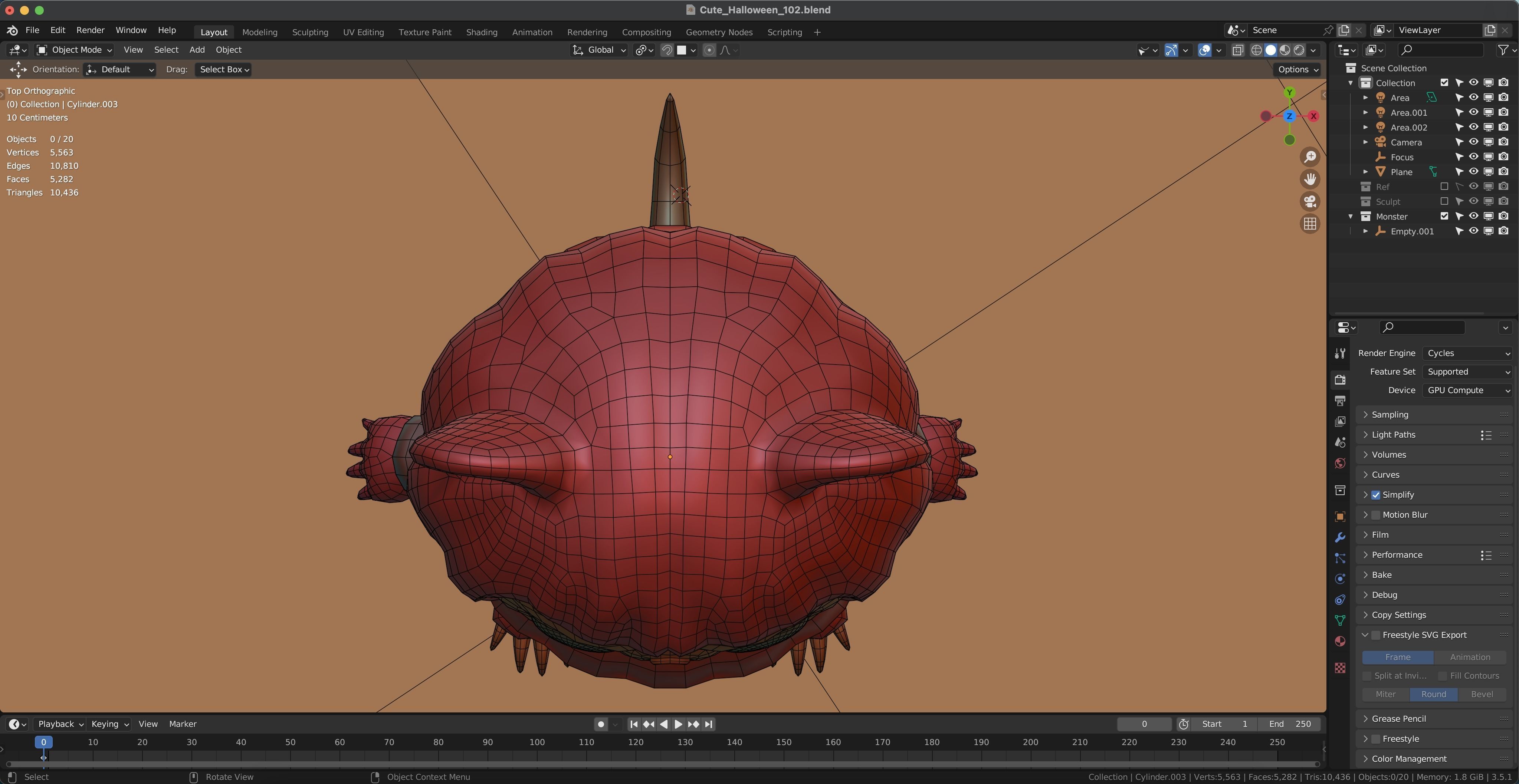Select the Miter line join button
Screen dimensions: 1519x784
click(x=1385, y=694)
